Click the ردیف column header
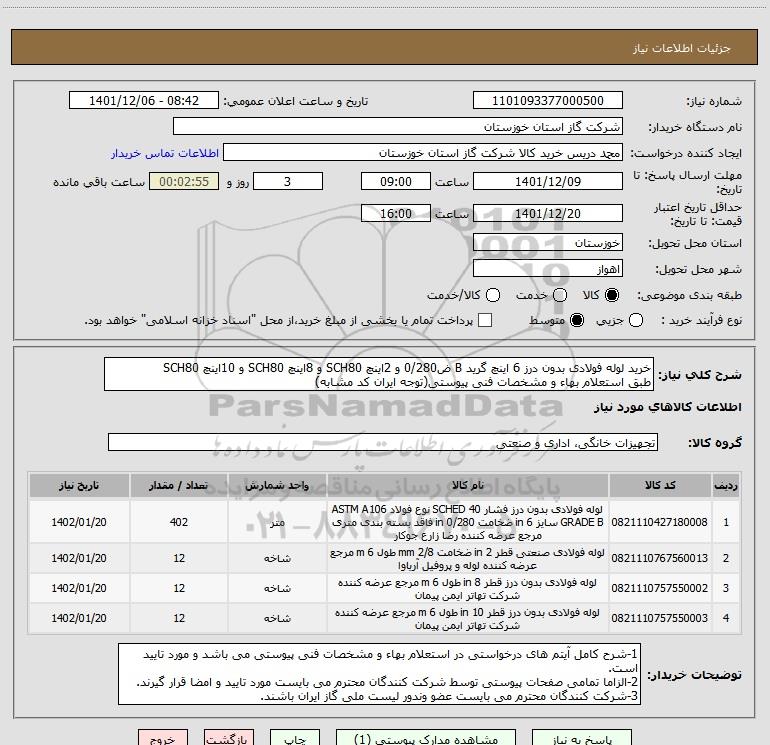 (725, 486)
